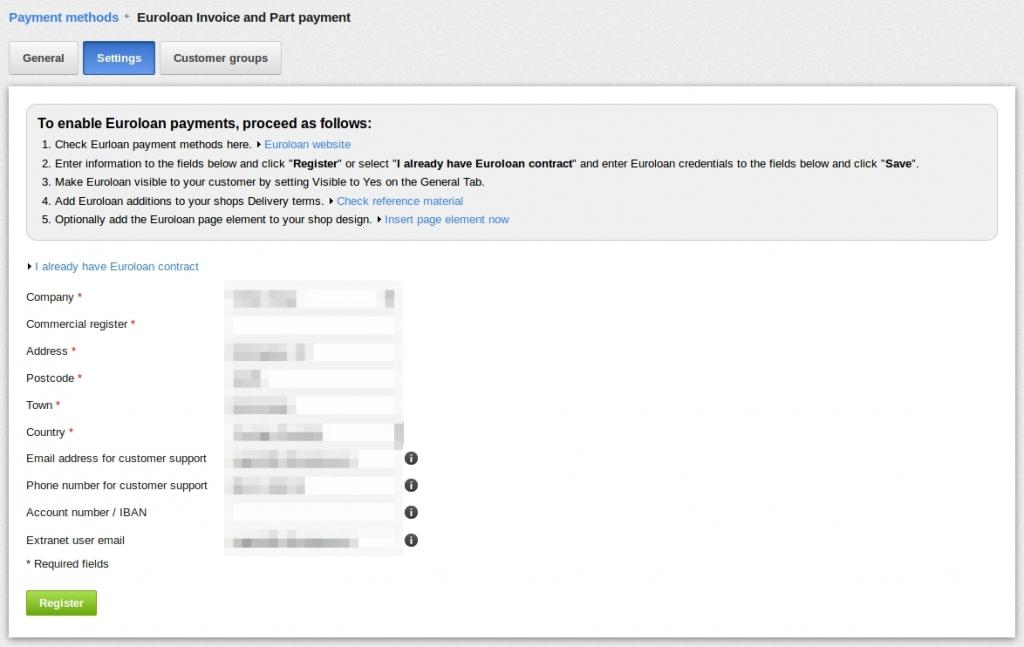
Task: Focus the Account number / IBAN field
Action: pyautogui.click(x=314, y=513)
